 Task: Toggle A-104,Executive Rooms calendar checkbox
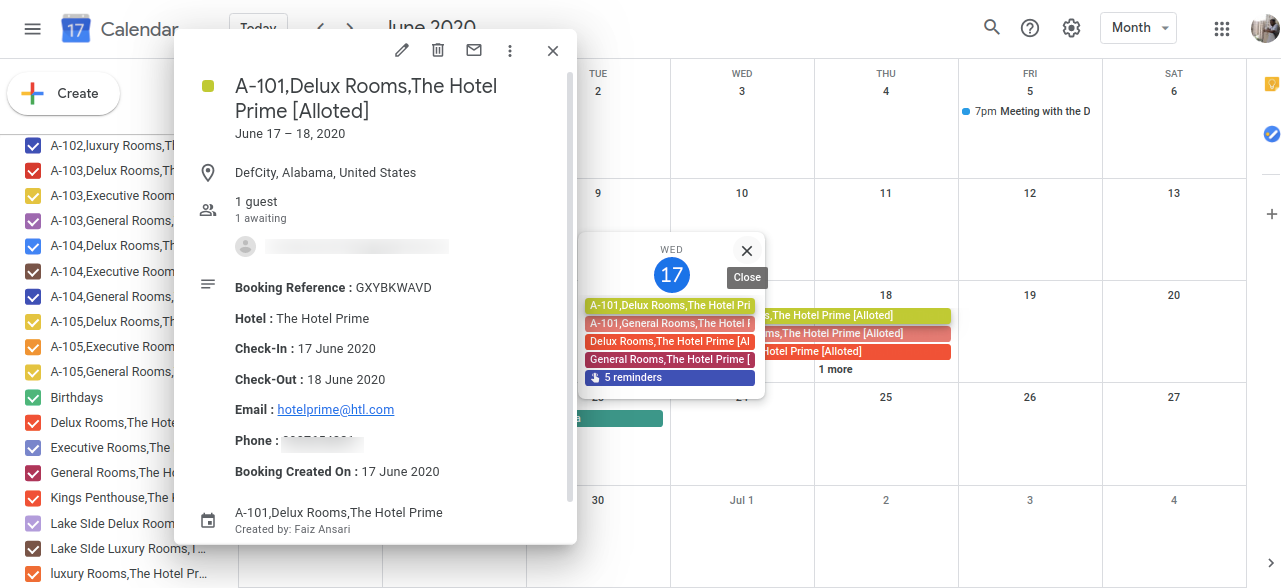point(33,272)
